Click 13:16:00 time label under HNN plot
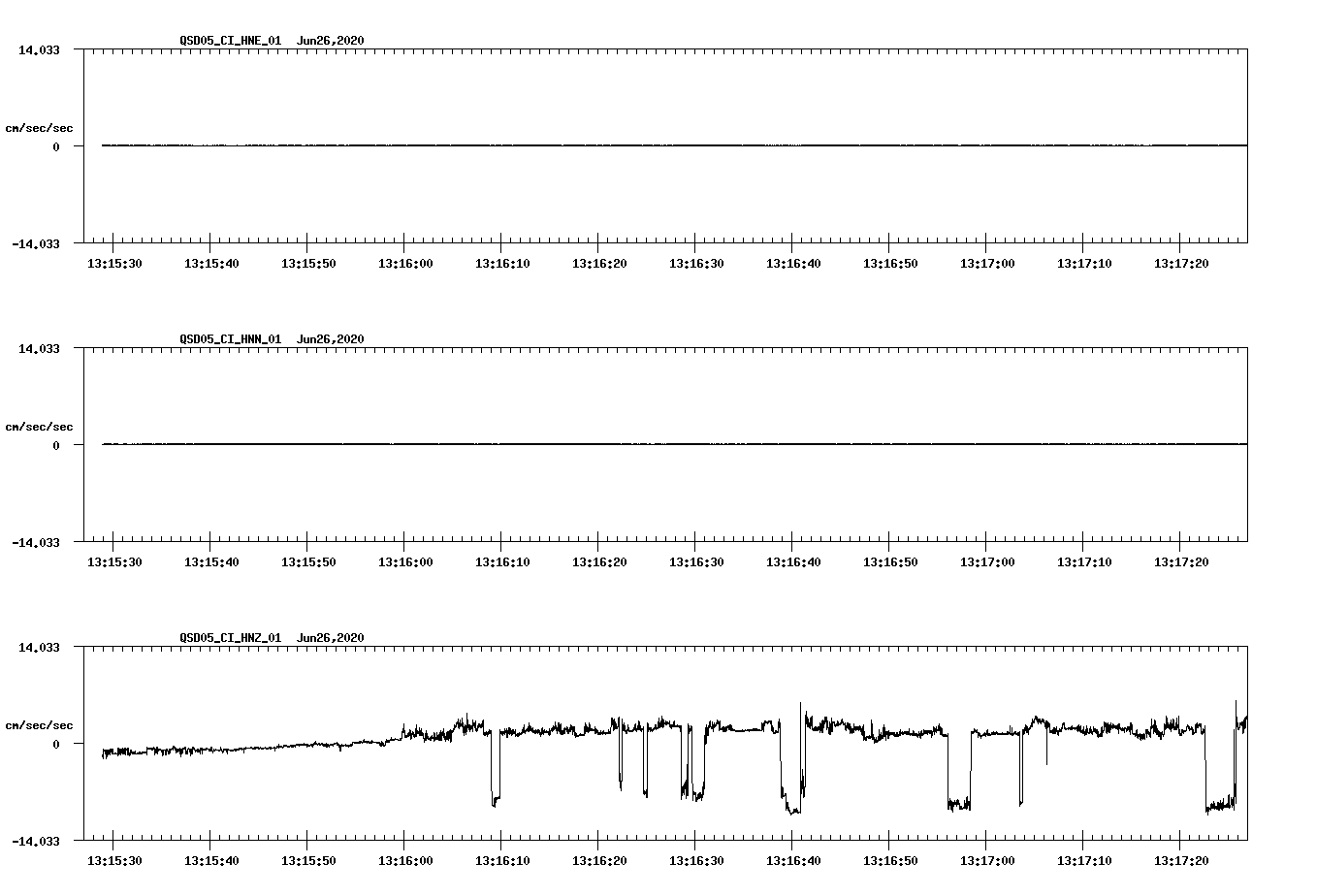 [x=405, y=562]
